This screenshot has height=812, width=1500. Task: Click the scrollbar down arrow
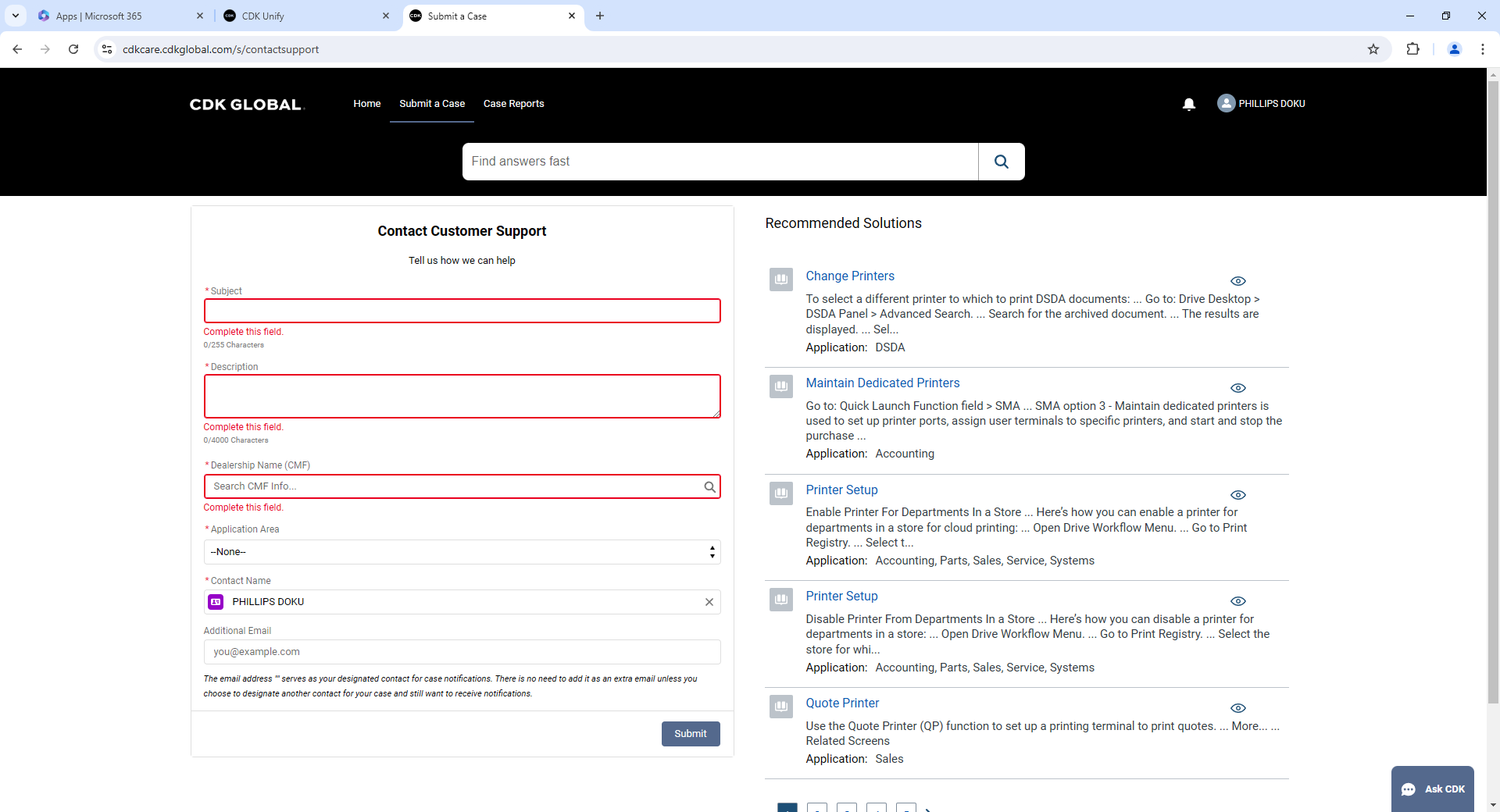click(1493, 805)
